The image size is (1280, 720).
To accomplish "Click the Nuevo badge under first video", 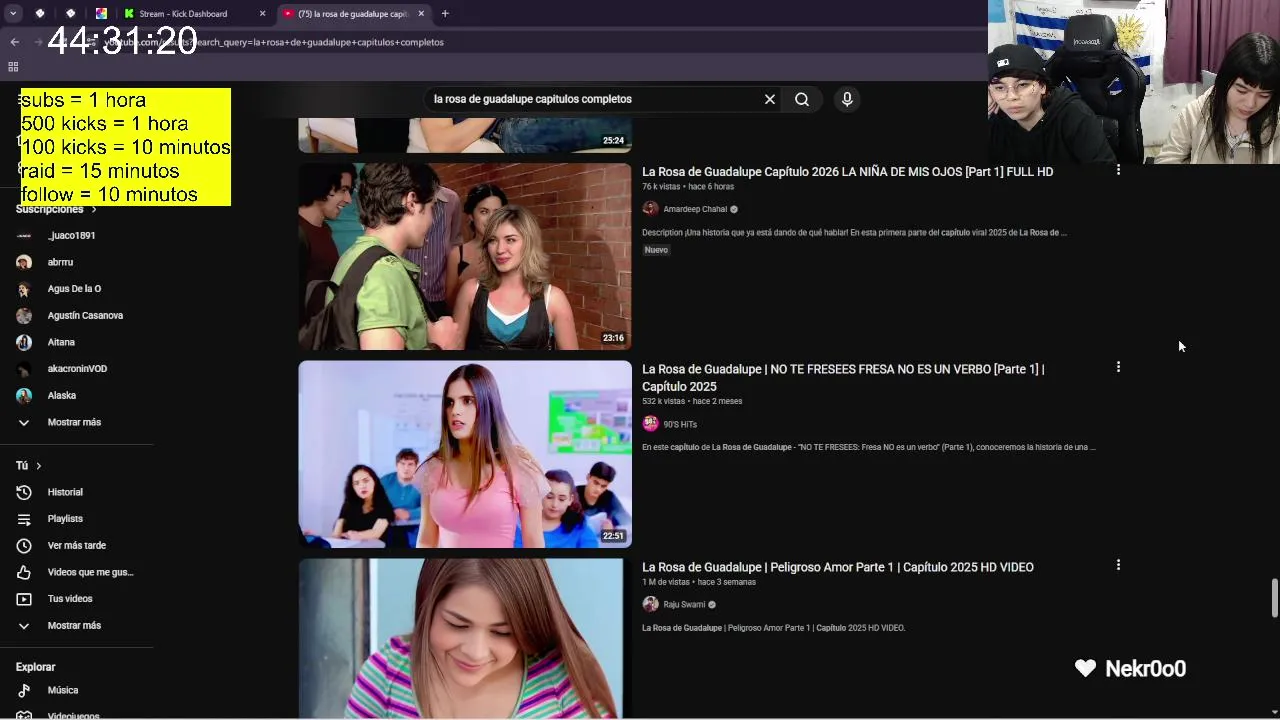I will click(x=656, y=250).
